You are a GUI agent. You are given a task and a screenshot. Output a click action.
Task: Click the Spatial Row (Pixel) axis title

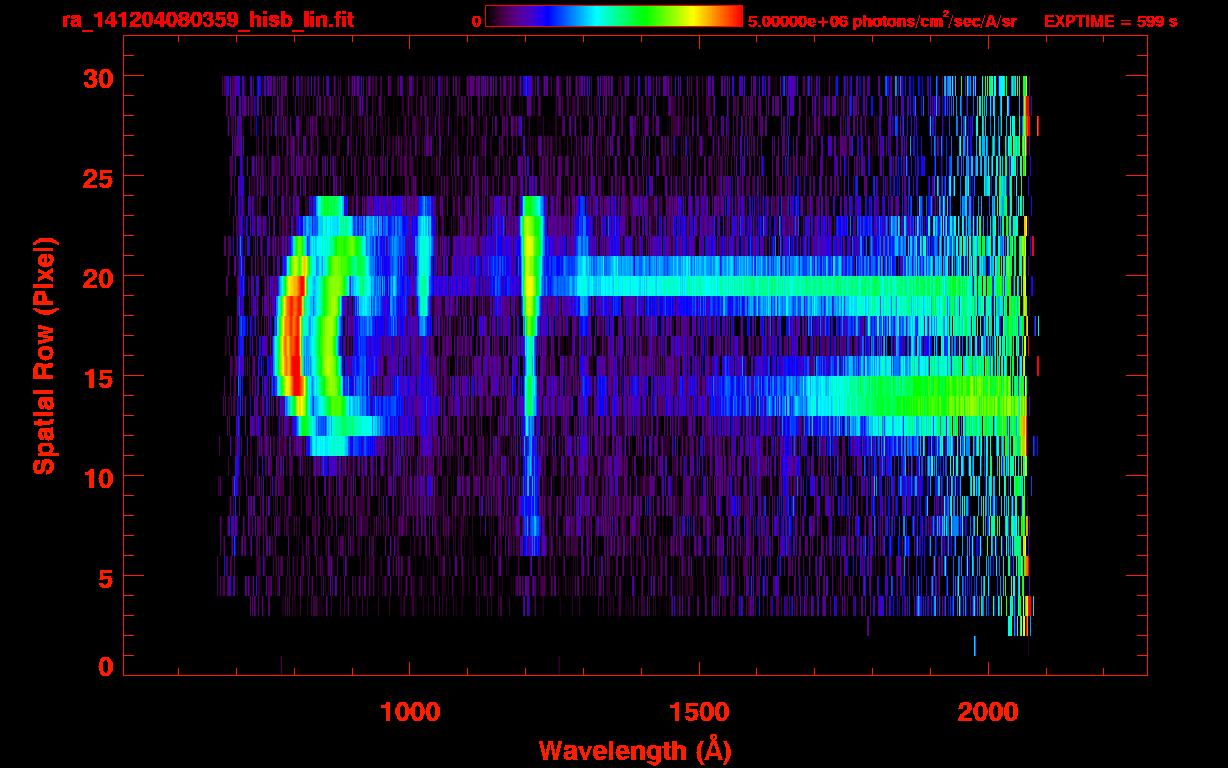[x=44, y=356]
